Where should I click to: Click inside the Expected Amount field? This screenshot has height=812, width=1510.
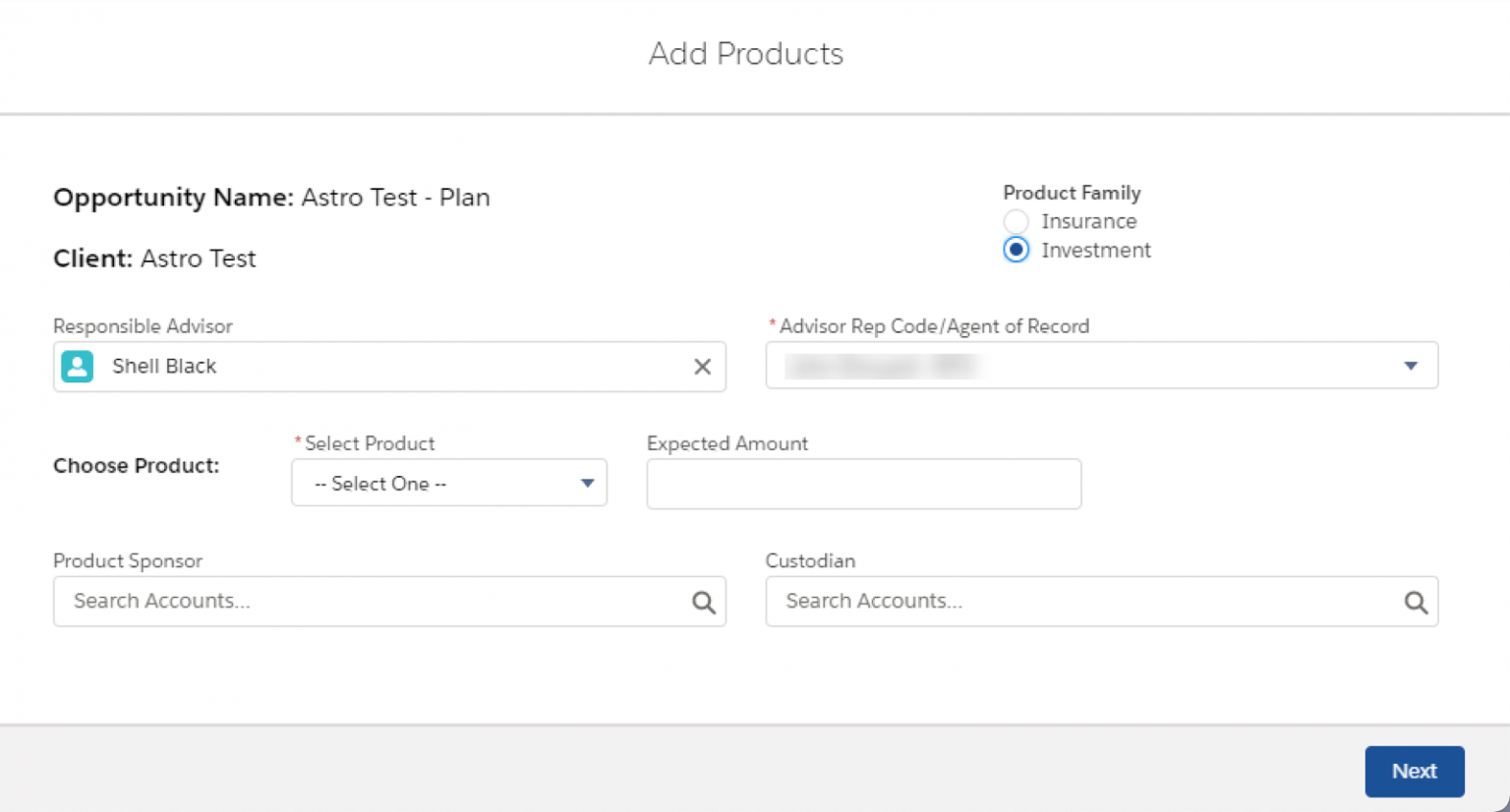[862, 484]
